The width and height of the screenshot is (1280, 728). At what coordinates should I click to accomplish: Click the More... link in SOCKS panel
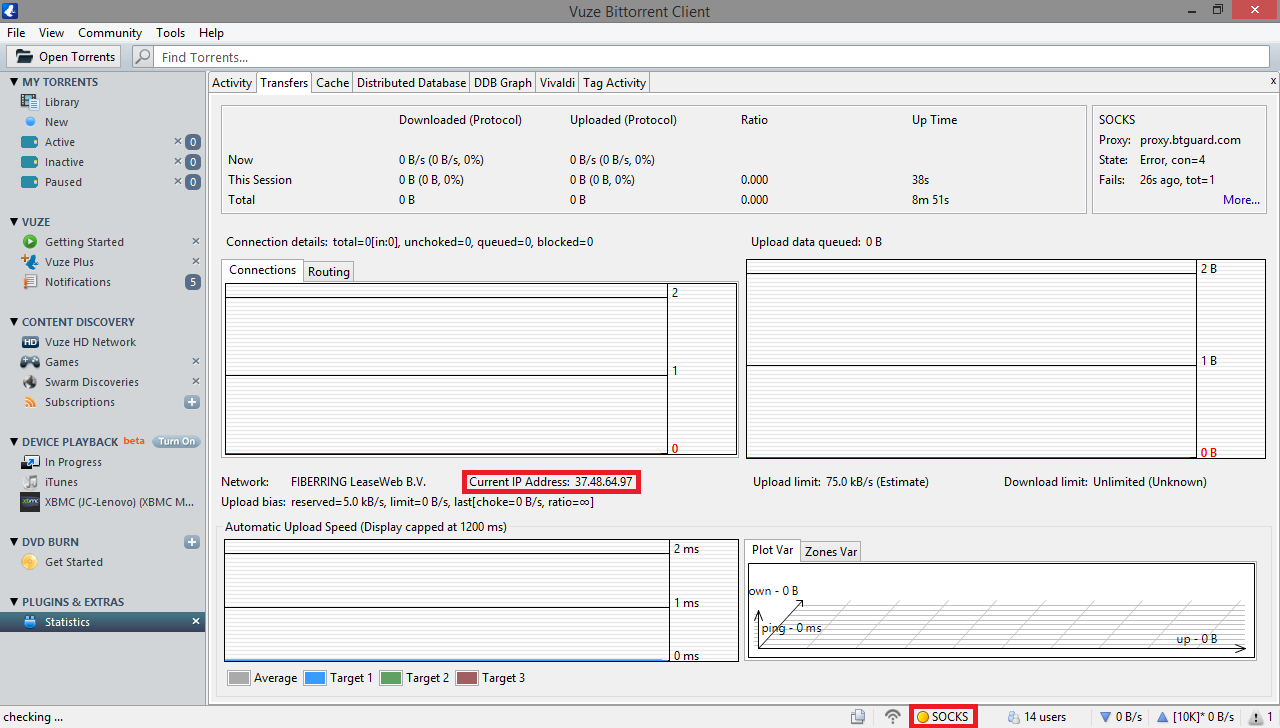1240,200
